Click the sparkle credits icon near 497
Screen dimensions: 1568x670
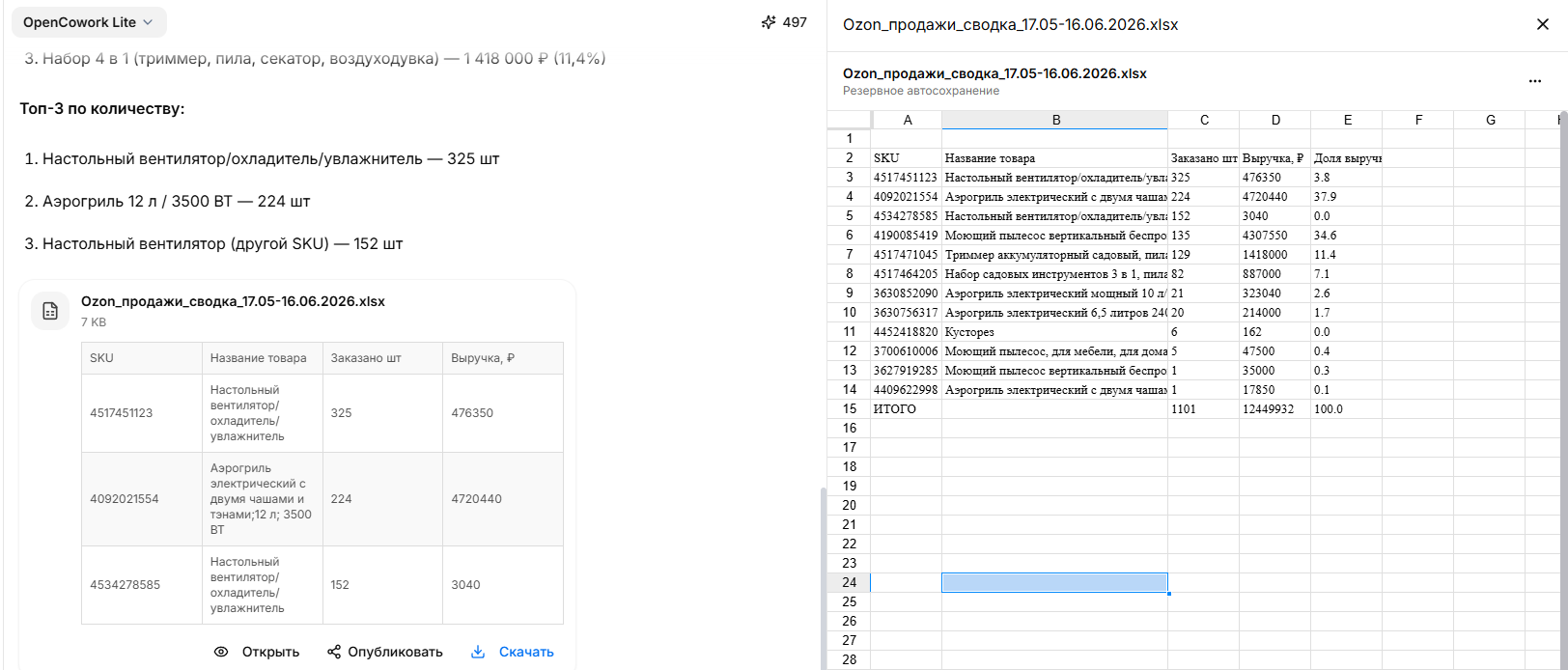coord(769,22)
